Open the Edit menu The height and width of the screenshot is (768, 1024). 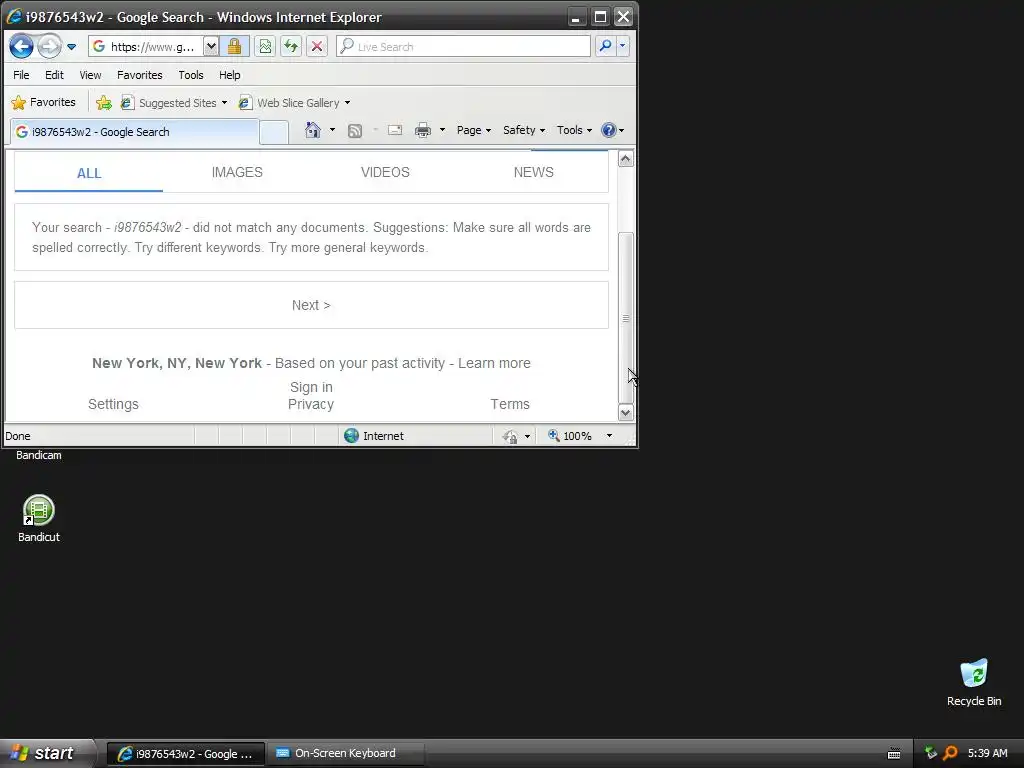54,75
